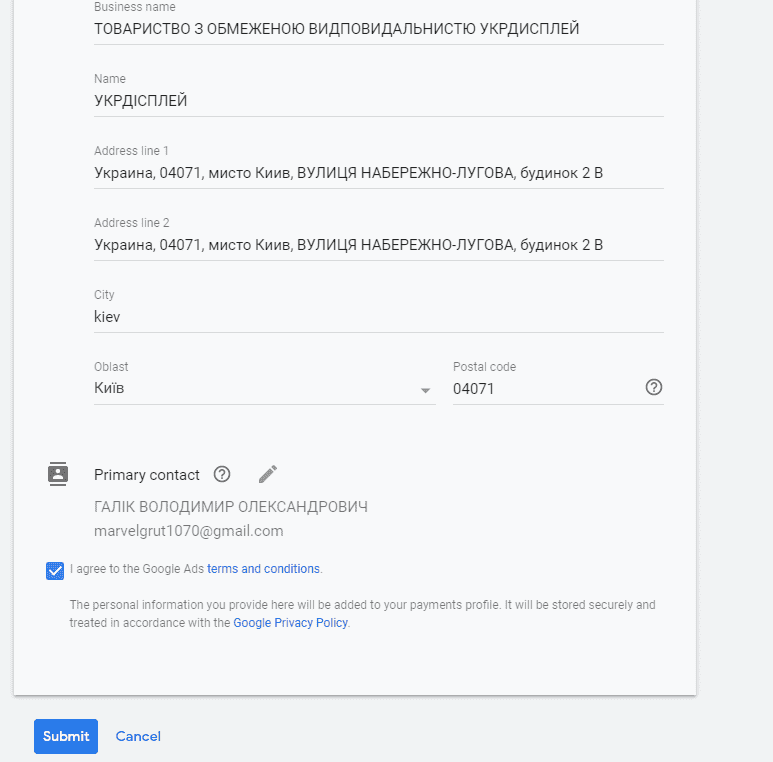The width and height of the screenshot is (773, 762).
Task: Click the Cancel button
Action: click(138, 736)
